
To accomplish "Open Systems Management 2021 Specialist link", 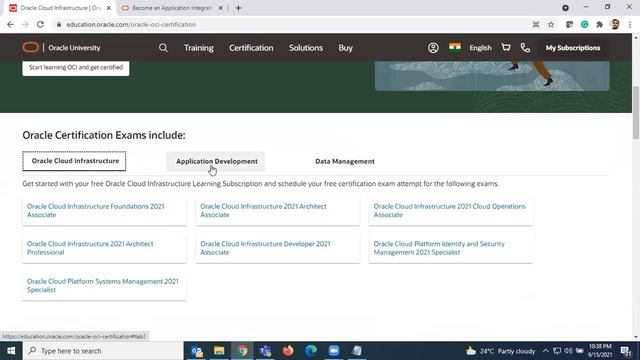I will (102, 285).
